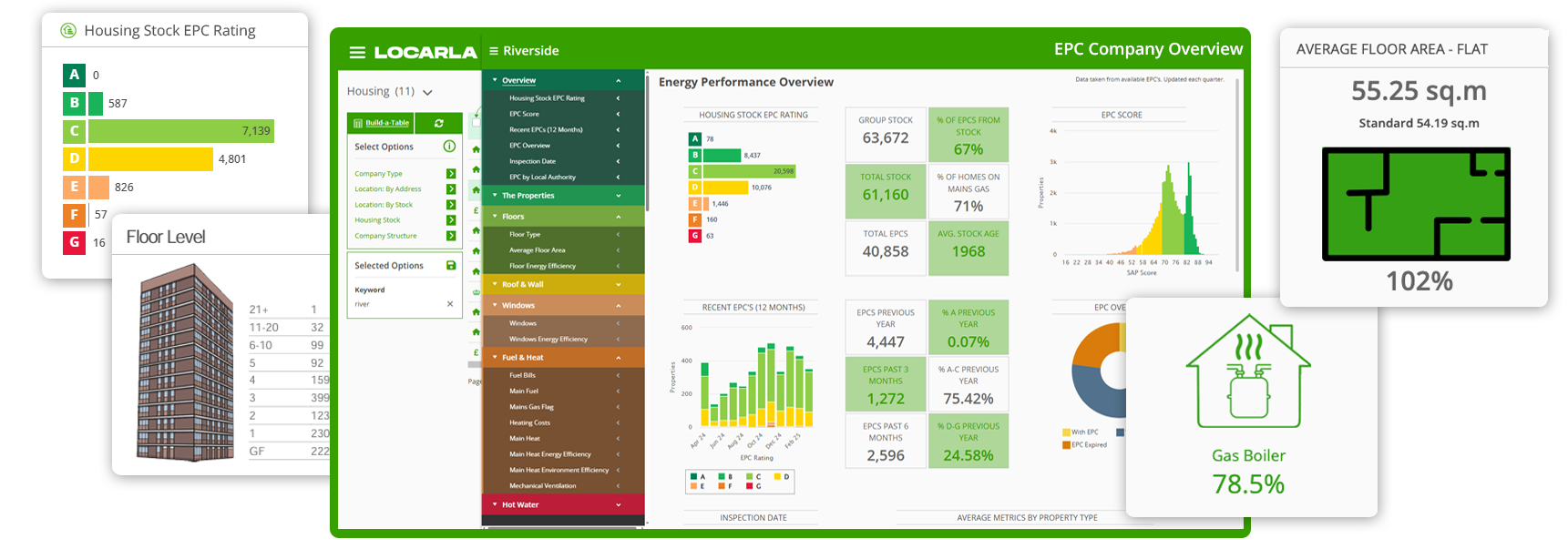1568x549 pixels.
Task: Click the Gas Boiler house icon
Action: point(1247,373)
